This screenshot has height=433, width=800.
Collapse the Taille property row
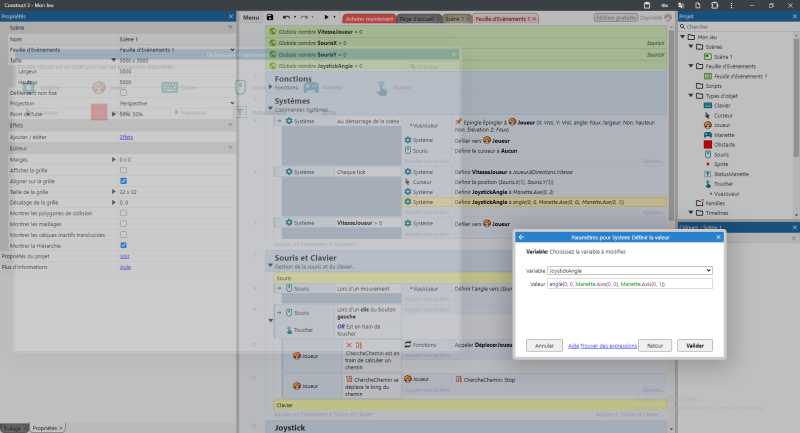click(113, 60)
